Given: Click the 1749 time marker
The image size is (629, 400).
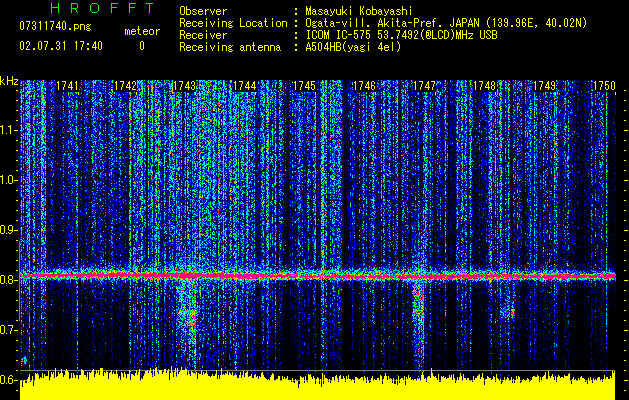Looking at the screenshot, I should click(x=545, y=86).
